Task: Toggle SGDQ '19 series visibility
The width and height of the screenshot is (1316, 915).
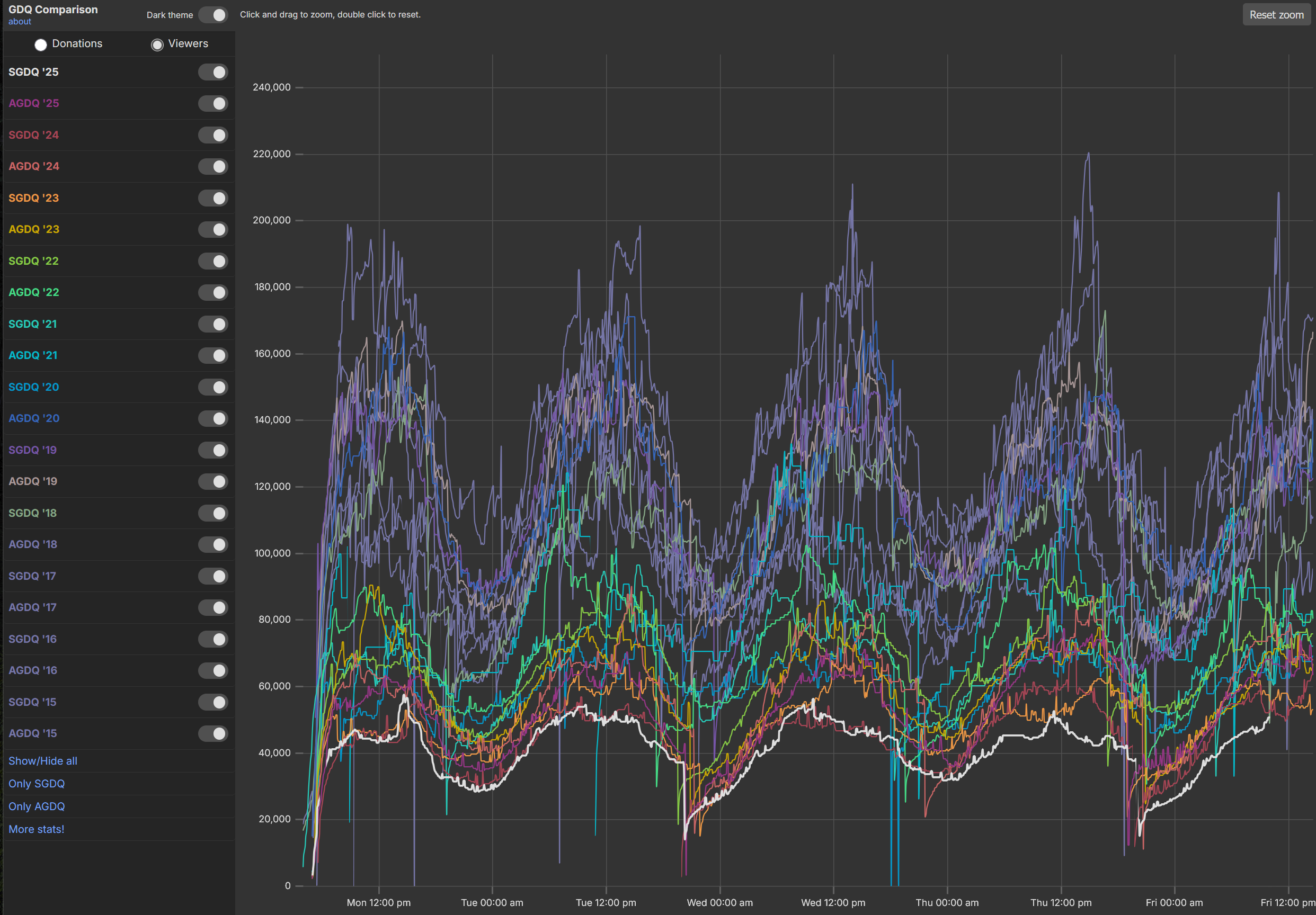Action: [212, 450]
